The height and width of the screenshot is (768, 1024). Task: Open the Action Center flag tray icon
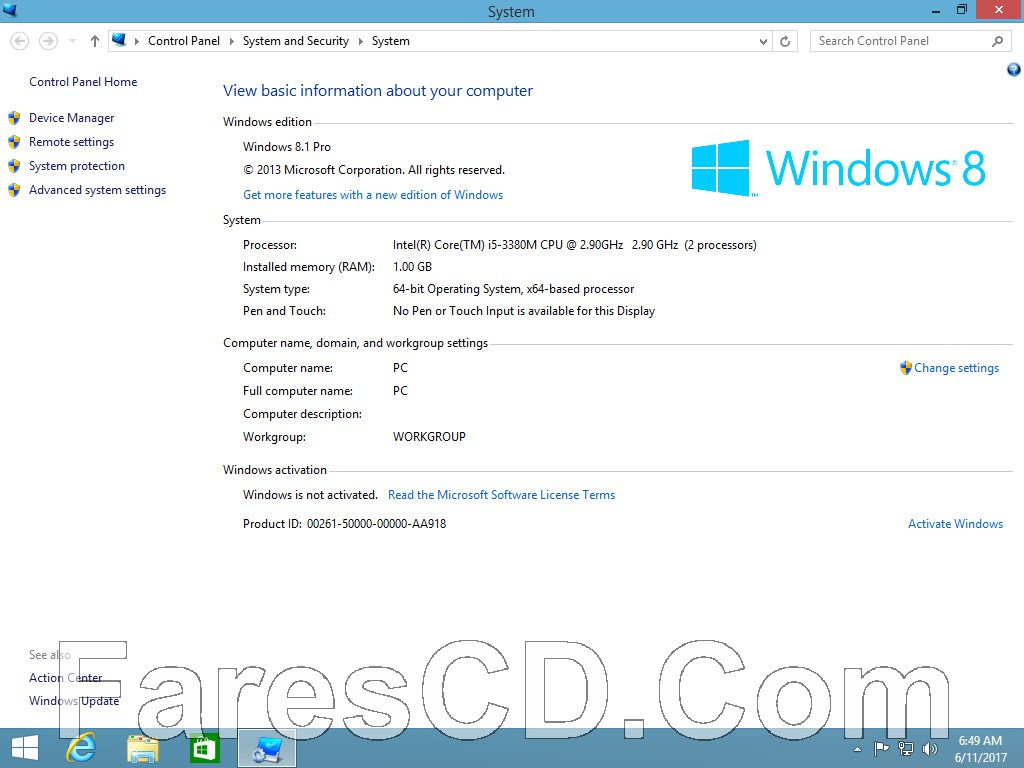click(x=881, y=748)
